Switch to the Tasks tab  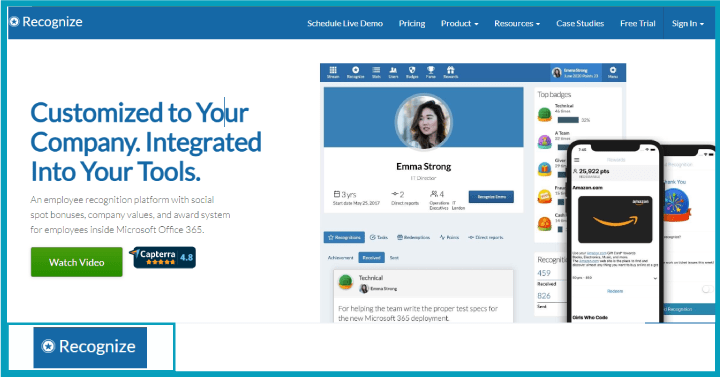pos(379,237)
